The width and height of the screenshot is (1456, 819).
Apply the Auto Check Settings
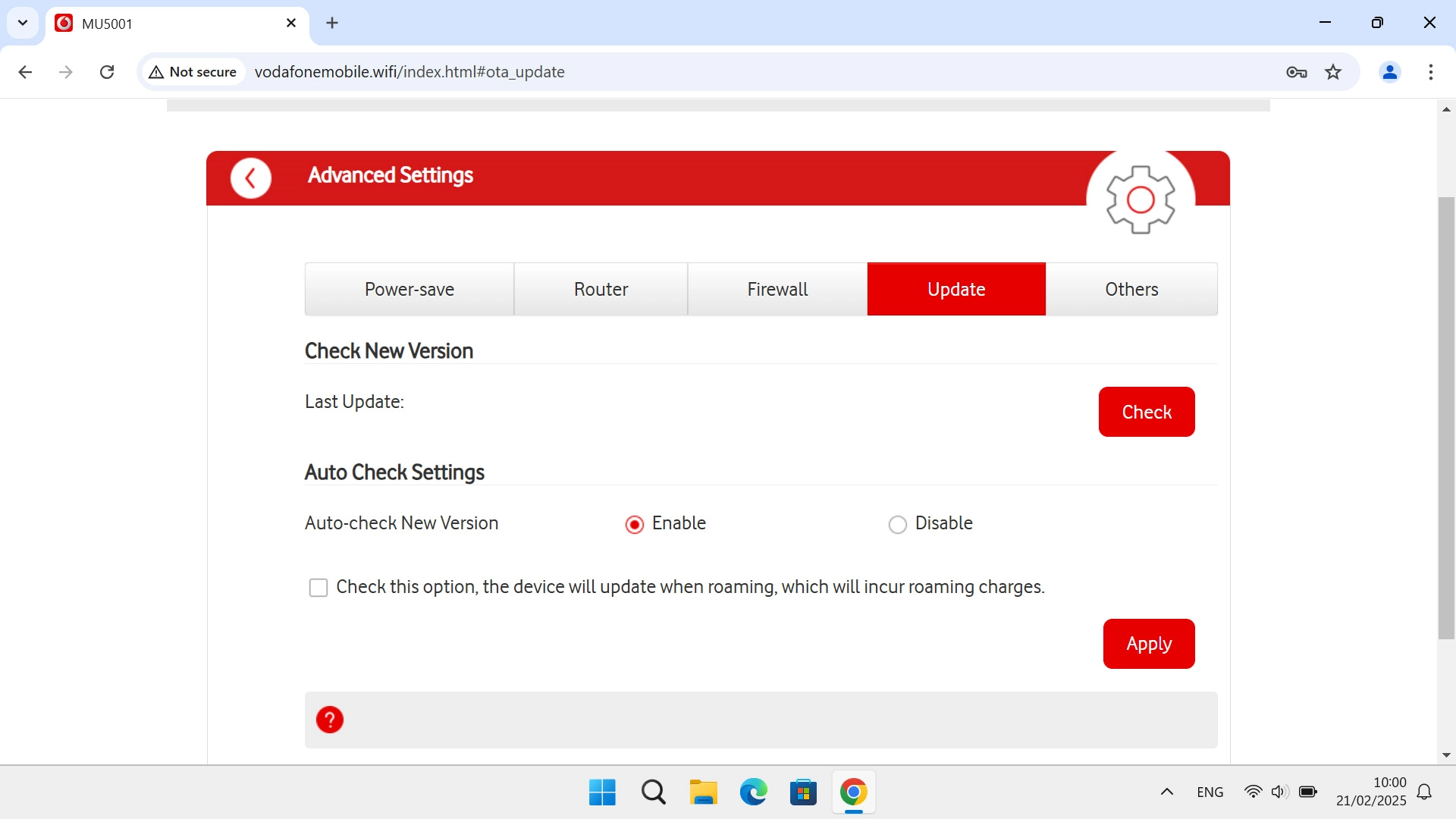point(1148,643)
